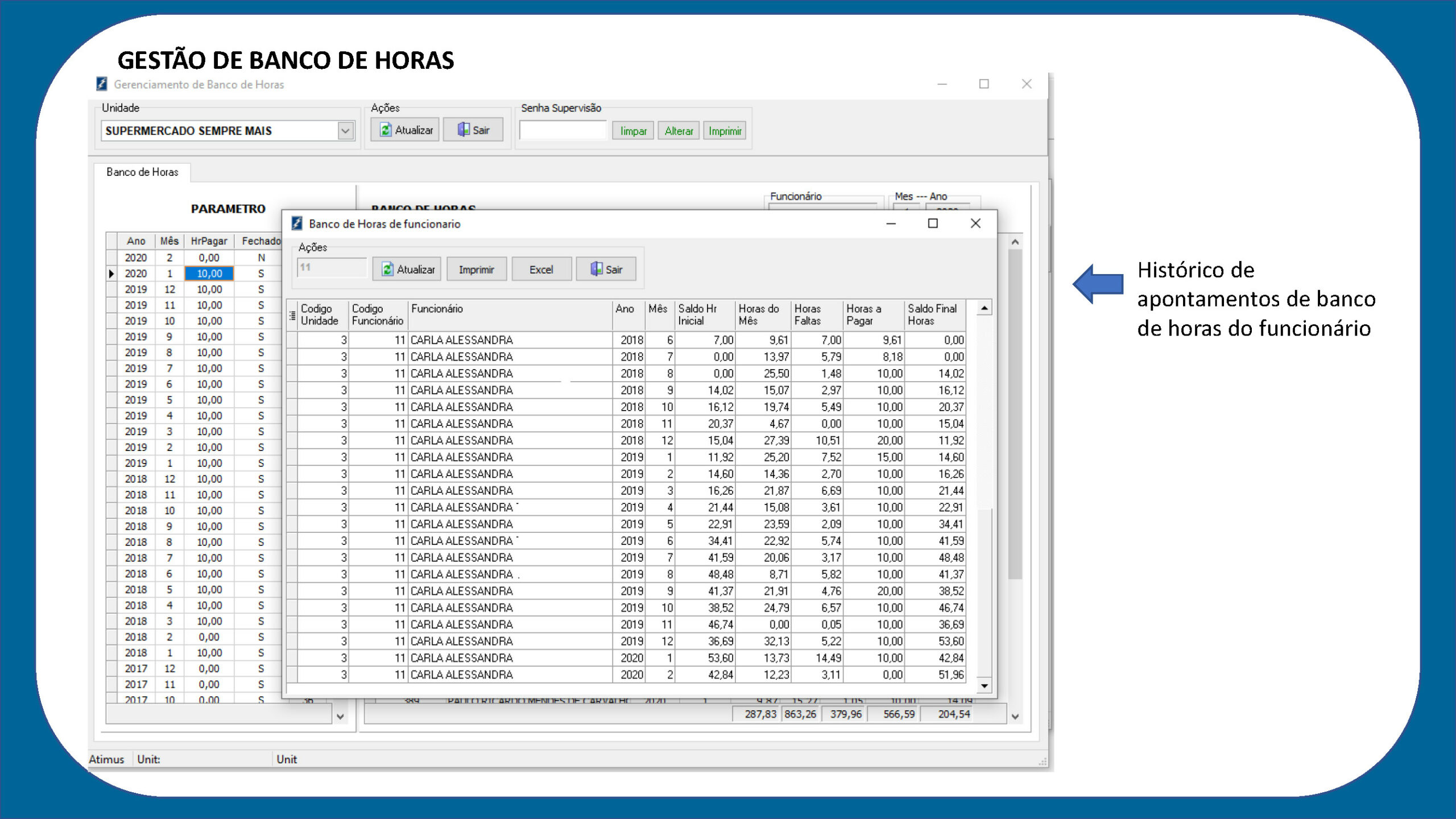The width and height of the screenshot is (1456, 819).
Task: Click the Gerenciamento de Banco de Horas title icon
Action: coord(101,84)
